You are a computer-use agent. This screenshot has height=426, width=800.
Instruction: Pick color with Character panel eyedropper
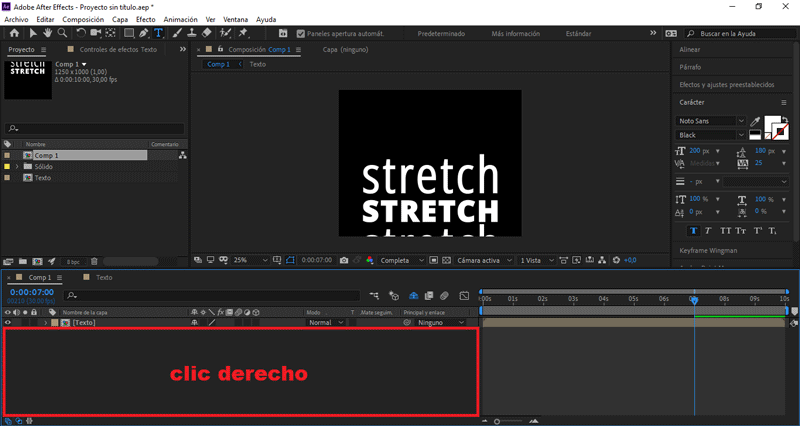tap(755, 121)
